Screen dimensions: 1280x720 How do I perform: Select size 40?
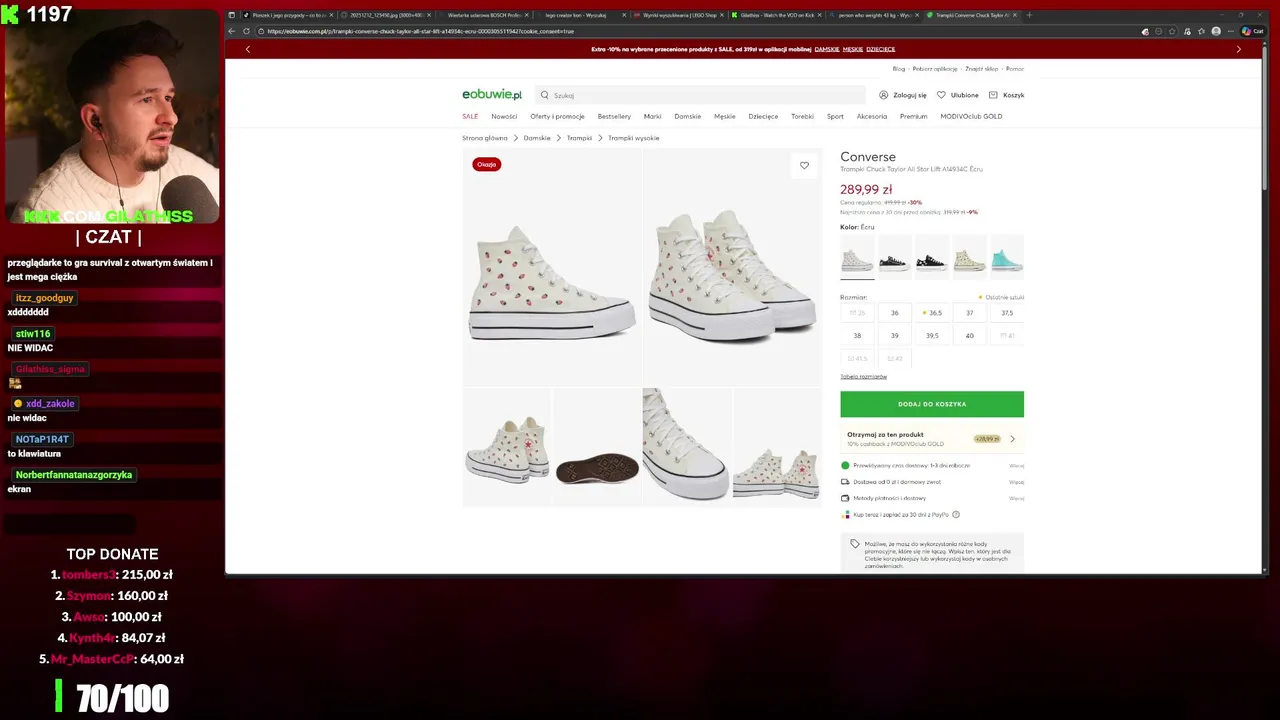click(x=969, y=336)
